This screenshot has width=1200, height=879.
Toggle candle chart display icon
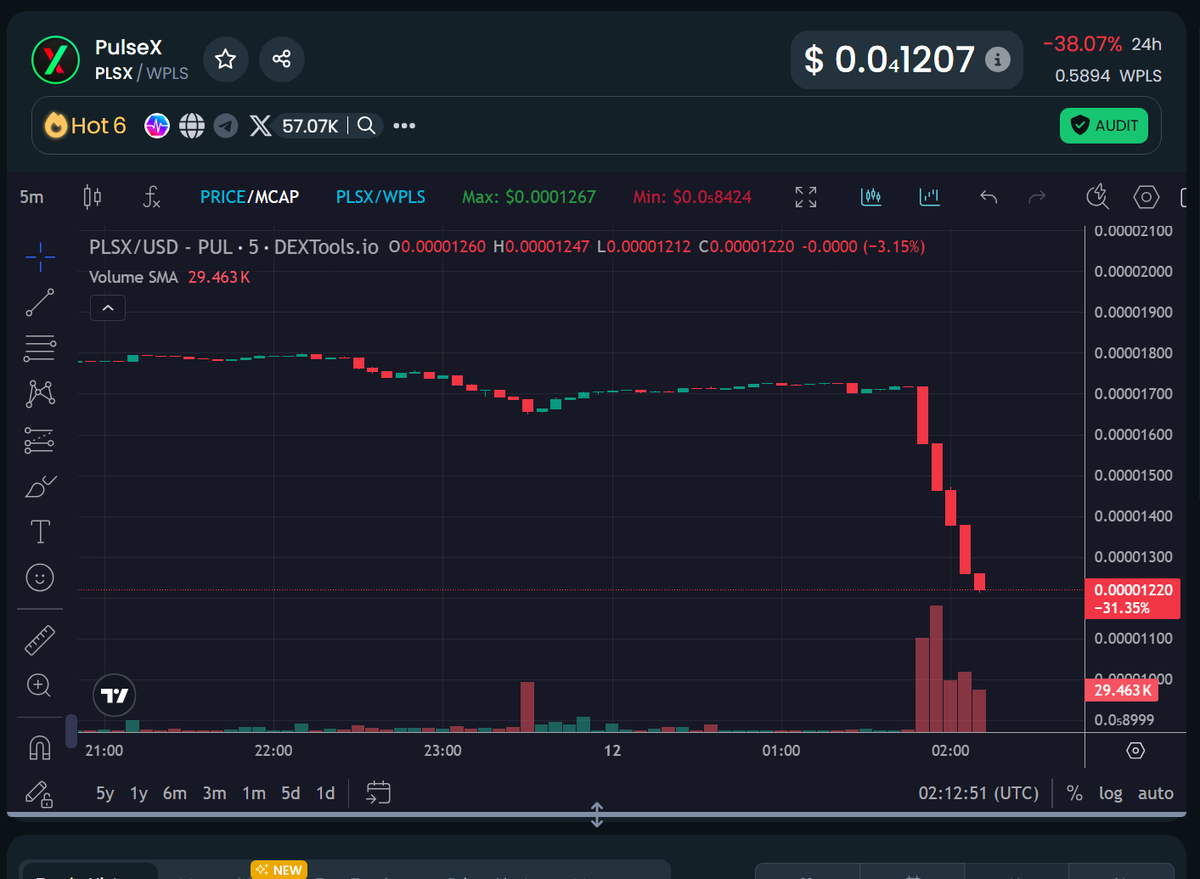[x=871, y=197]
